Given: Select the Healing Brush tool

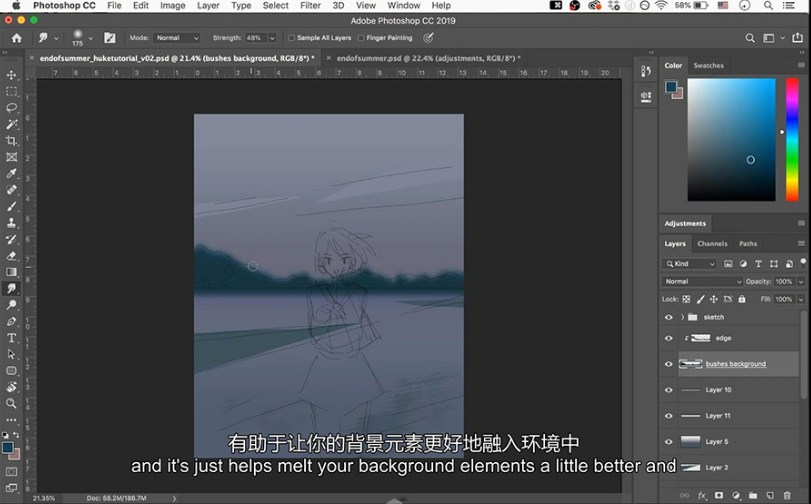Looking at the screenshot, I should (11, 190).
